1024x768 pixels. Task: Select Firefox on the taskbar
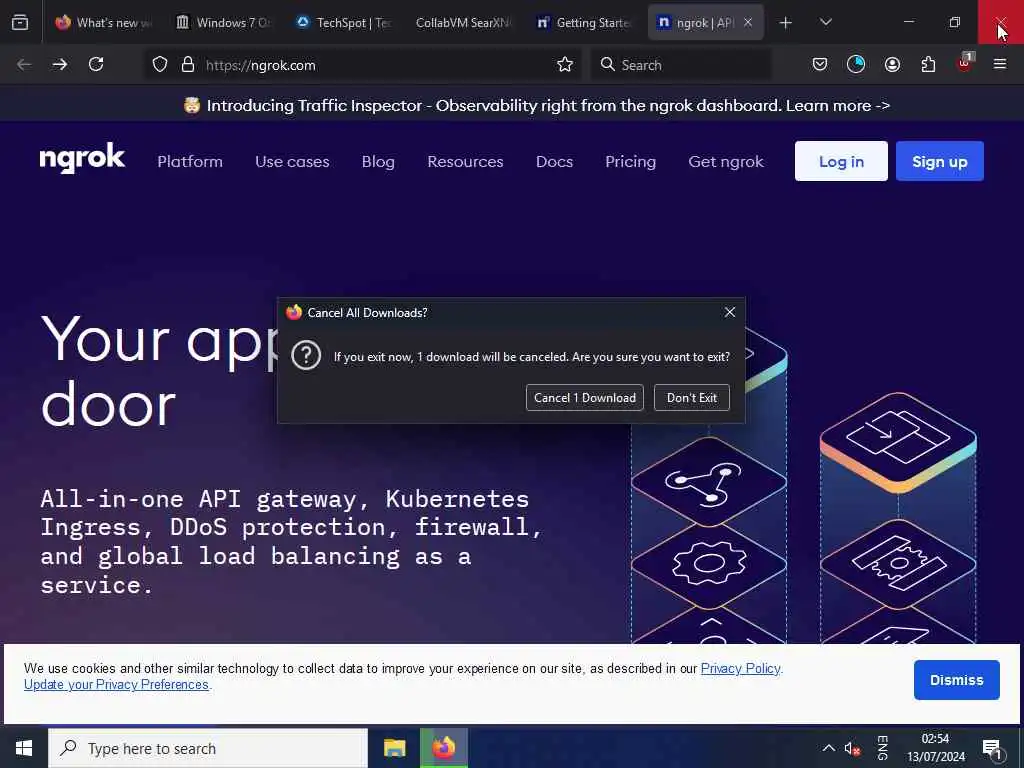point(443,748)
